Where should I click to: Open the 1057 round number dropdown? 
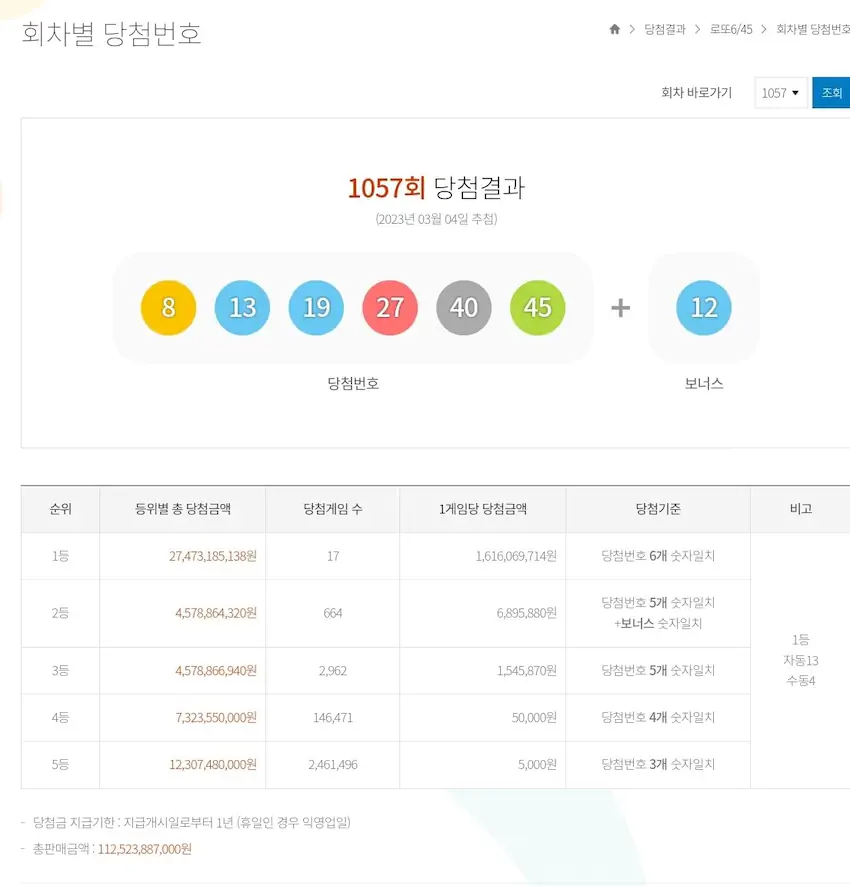click(x=780, y=92)
